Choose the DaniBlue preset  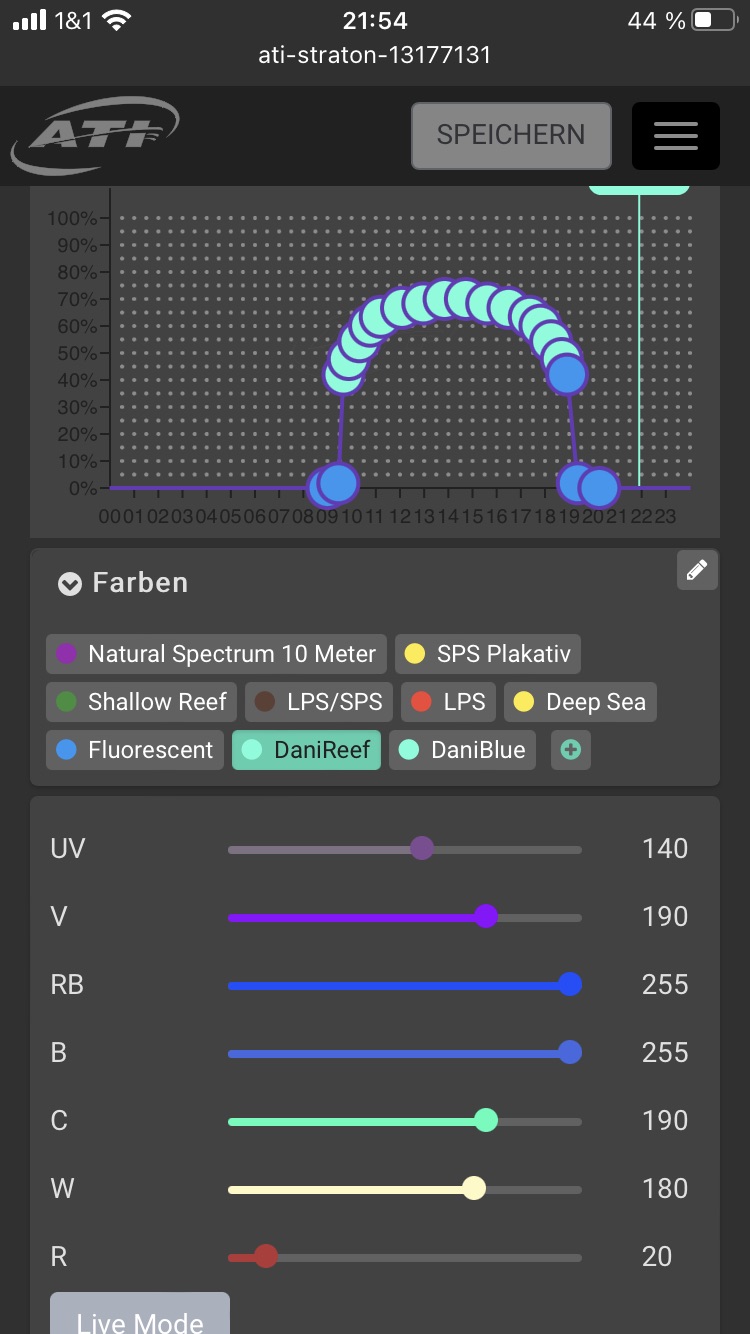pyautogui.click(x=462, y=750)
